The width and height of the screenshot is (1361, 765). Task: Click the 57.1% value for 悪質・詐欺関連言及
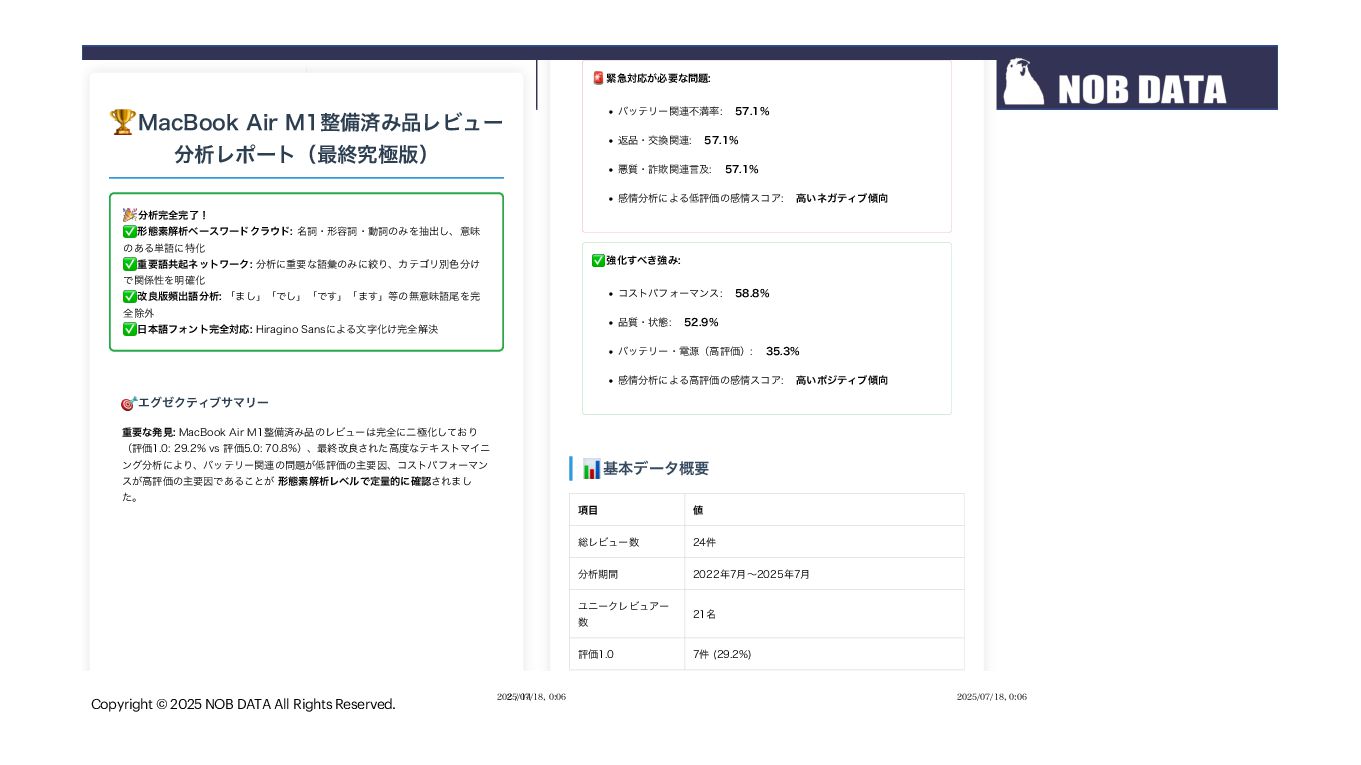click(x=742, y=169)
